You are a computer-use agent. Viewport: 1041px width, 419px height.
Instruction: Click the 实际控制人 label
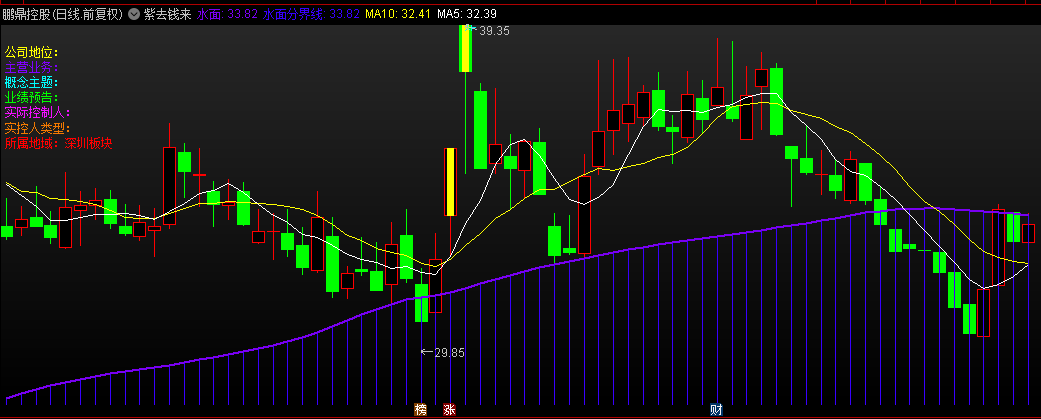coord(38,113)
